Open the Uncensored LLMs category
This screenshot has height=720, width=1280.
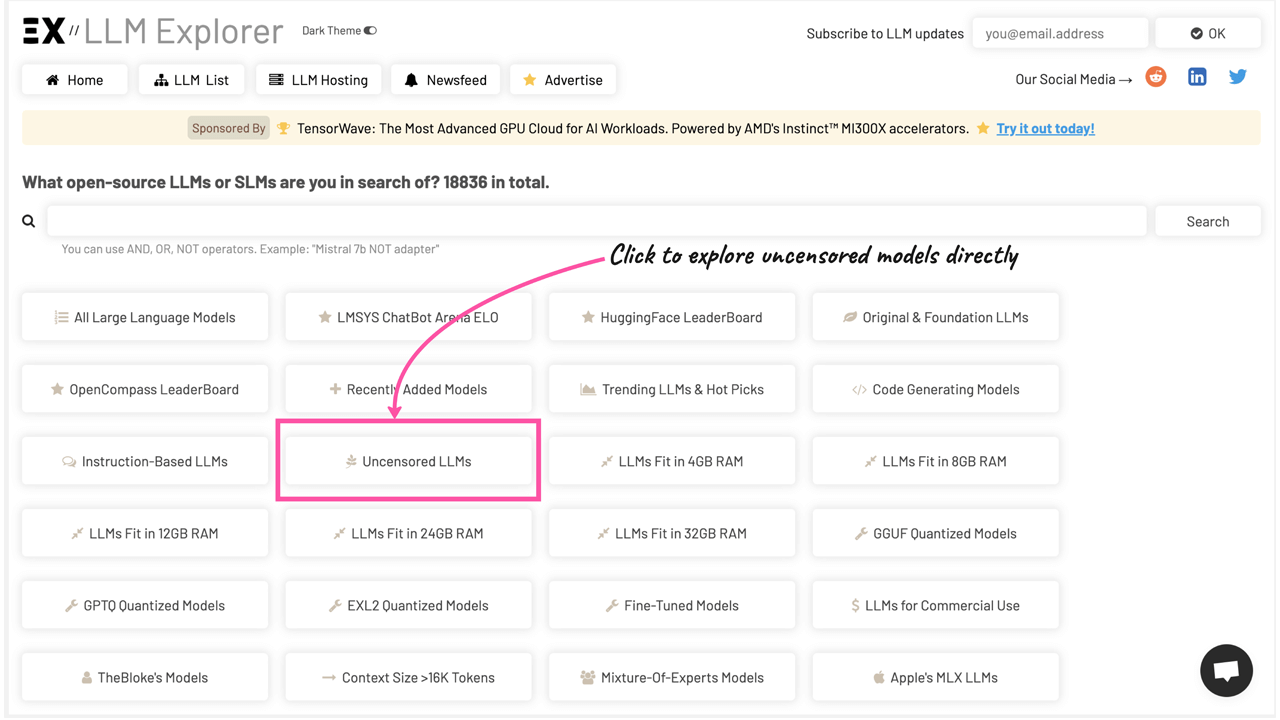tap(408, 461)
